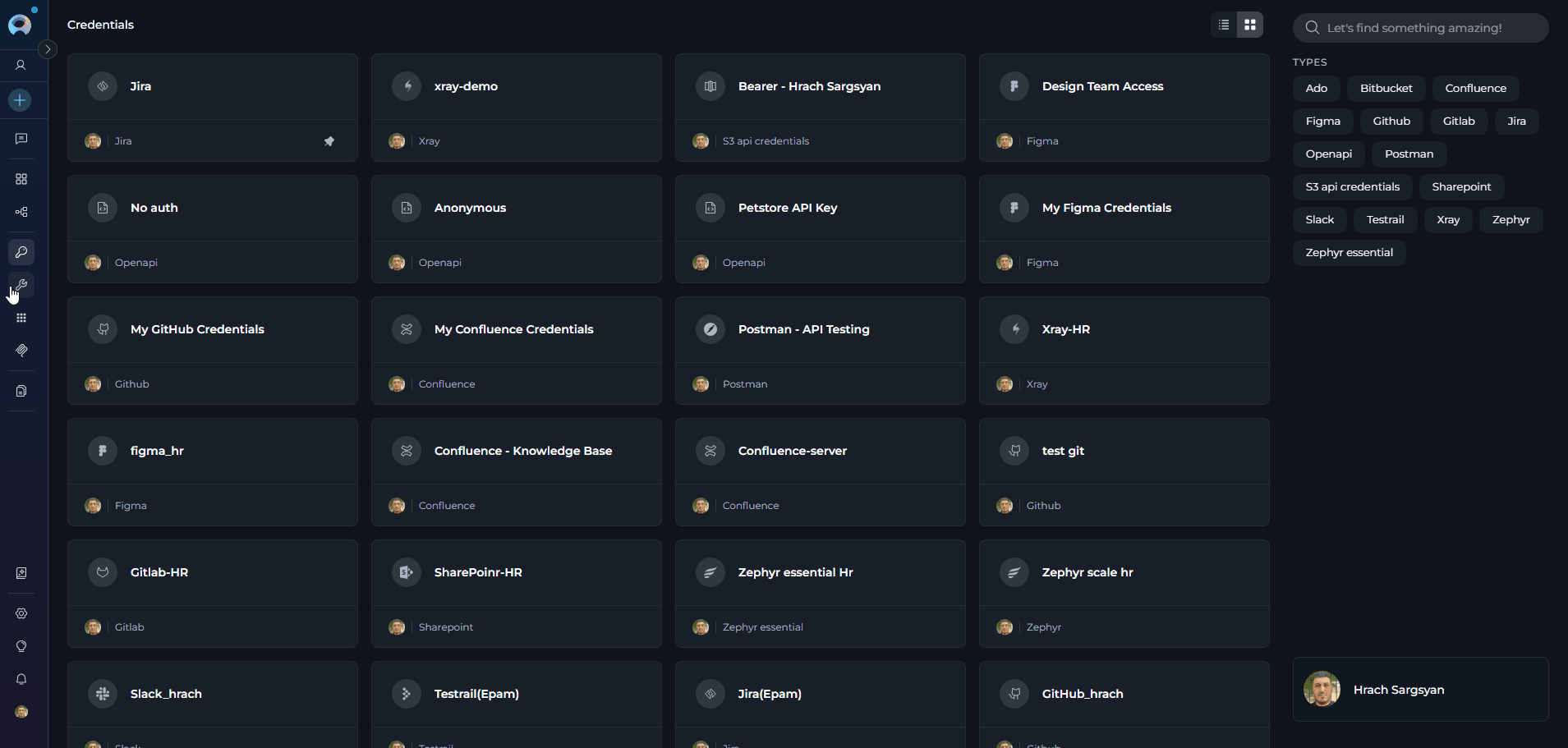This screenshot has height=748, width=1568.
Task: Click the Slack_hrach Slack icon
Action: pos(103,694)
